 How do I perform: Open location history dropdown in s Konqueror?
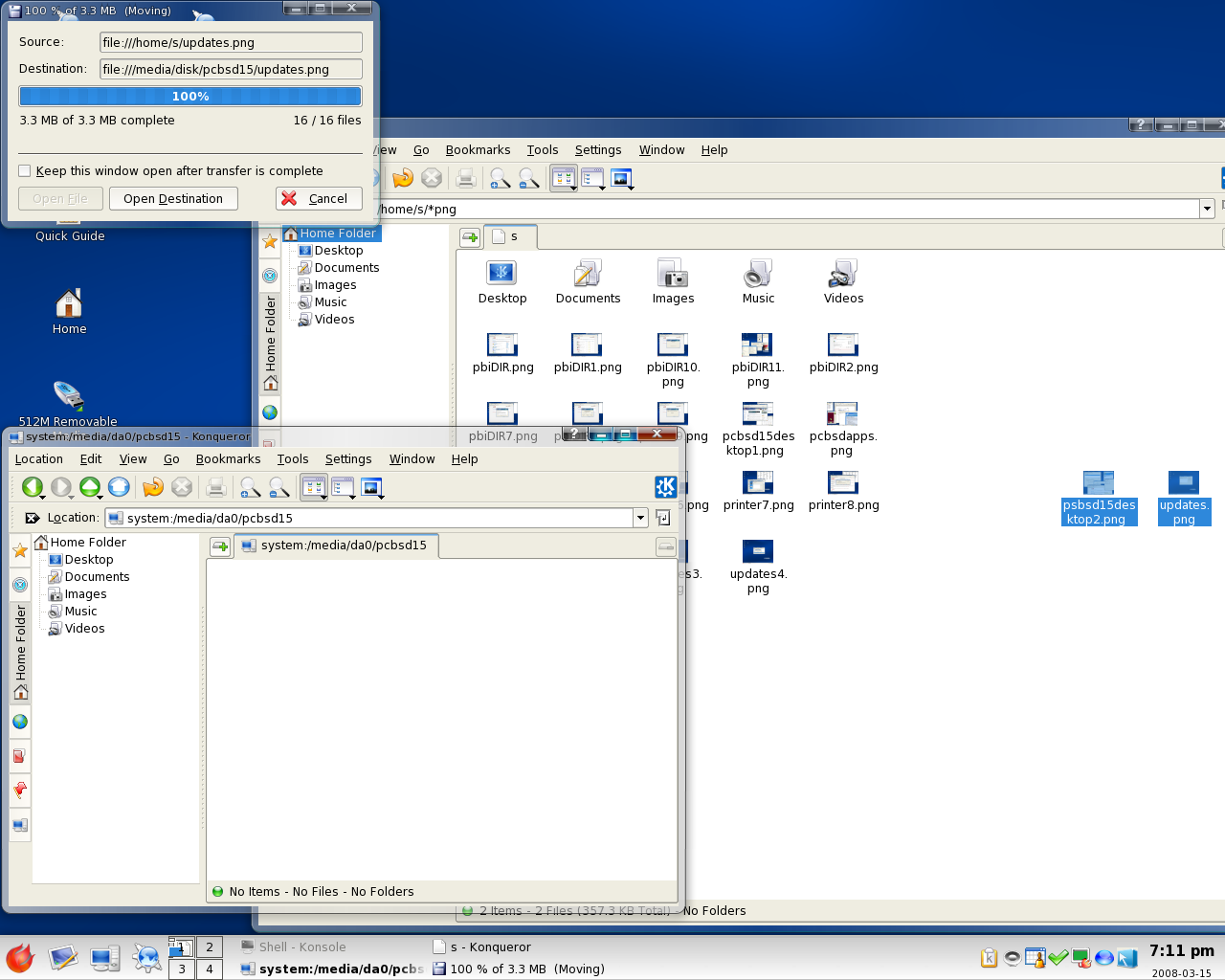click(x=1207, y=209)
